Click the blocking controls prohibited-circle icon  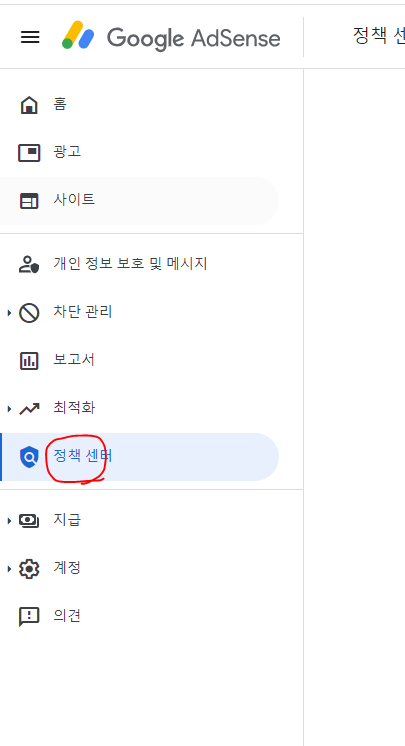(29, 313)
